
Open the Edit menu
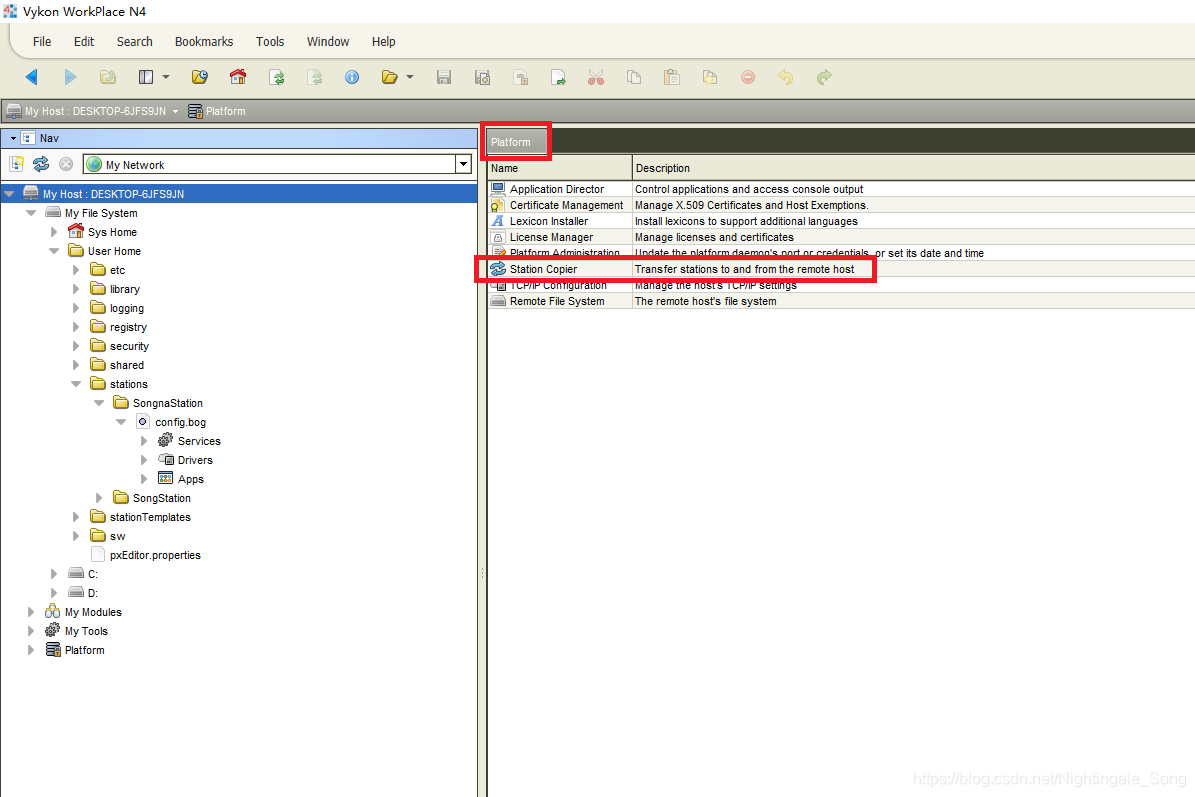[x=84, y=42]
